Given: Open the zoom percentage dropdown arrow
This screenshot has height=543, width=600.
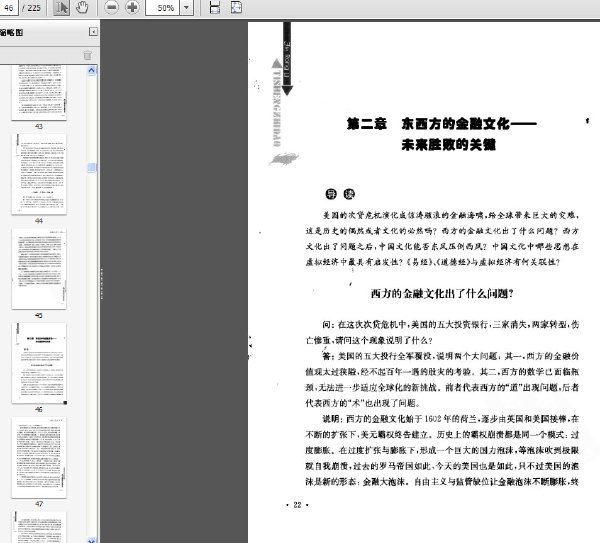Looking at the screenshot, I should pos(187,8).
